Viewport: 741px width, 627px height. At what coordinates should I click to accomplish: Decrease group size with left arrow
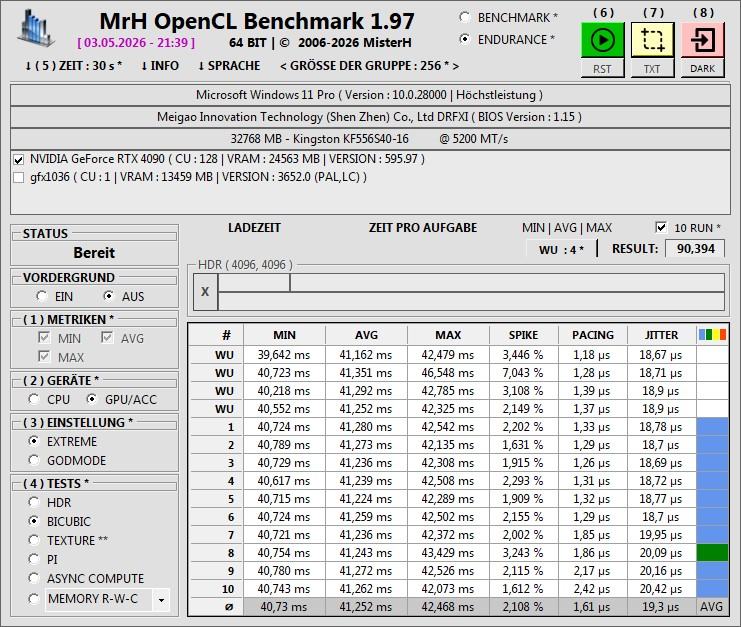pos(283,66)
